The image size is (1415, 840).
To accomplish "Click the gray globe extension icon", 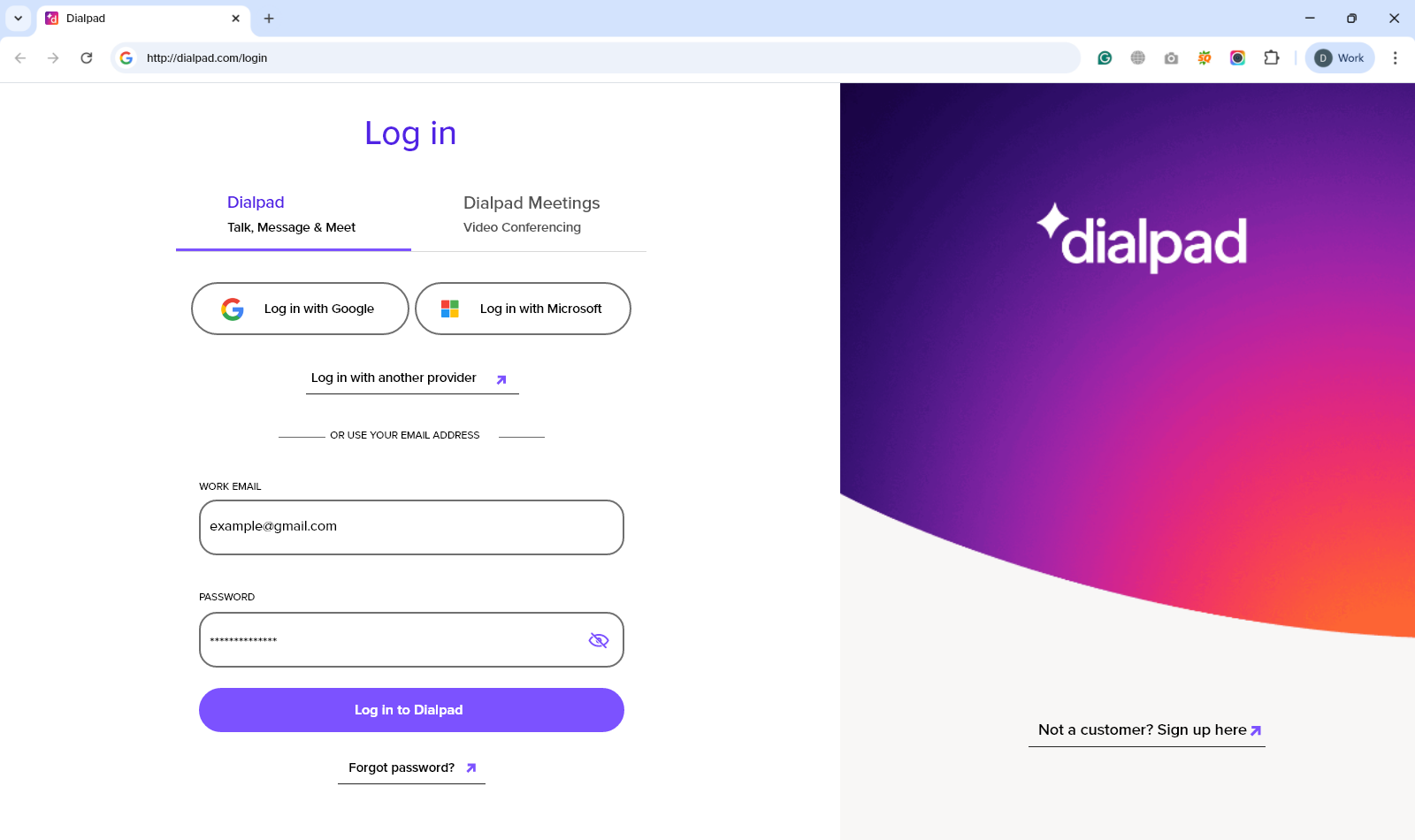I will click(1138, 58).
